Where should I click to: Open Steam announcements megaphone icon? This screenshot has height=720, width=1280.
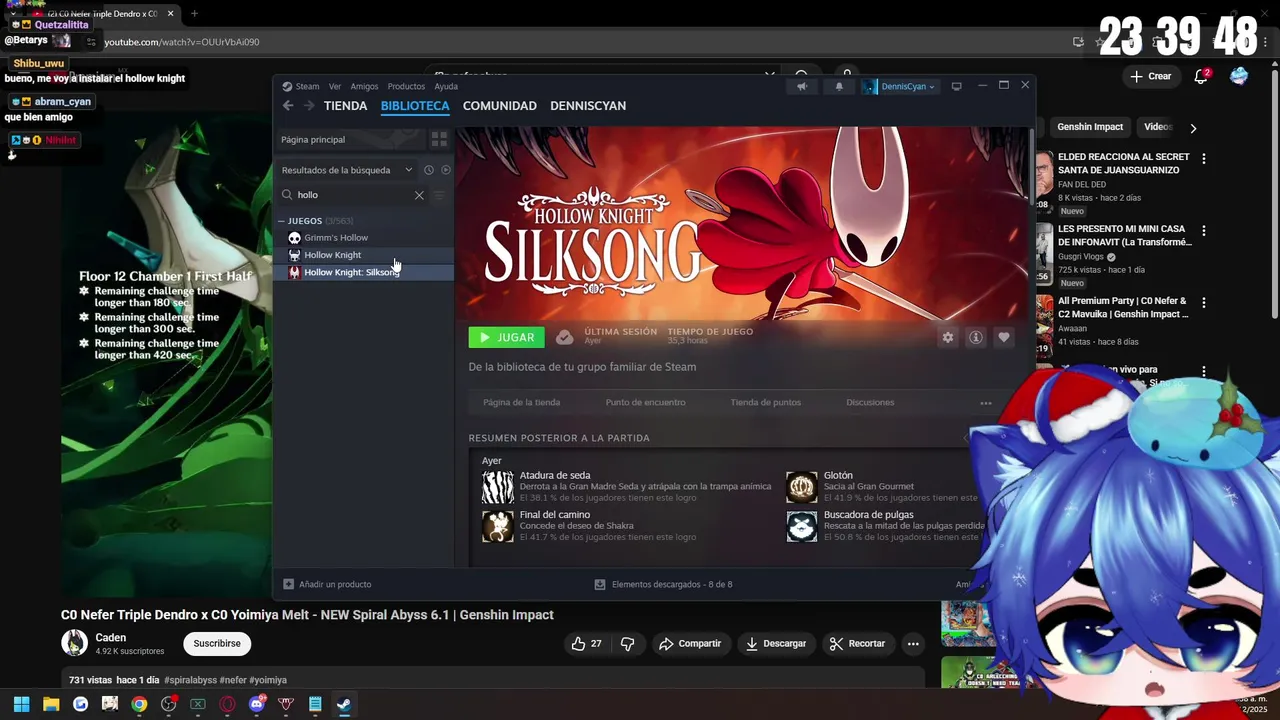tap(802, 86)
